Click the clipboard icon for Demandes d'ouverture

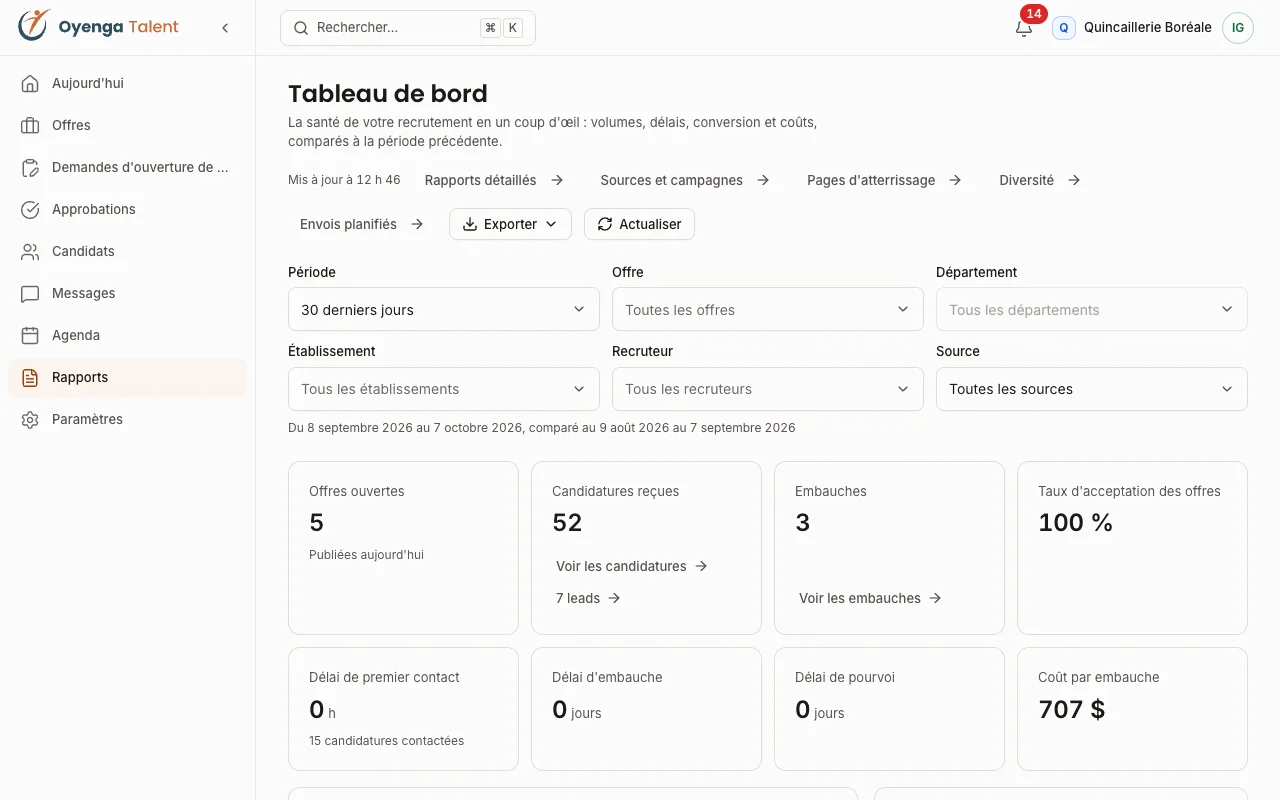30,168
